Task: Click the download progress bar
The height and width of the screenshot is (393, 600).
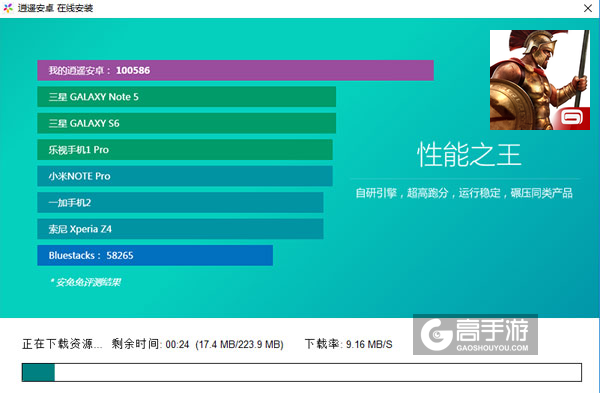Action: 302,372
